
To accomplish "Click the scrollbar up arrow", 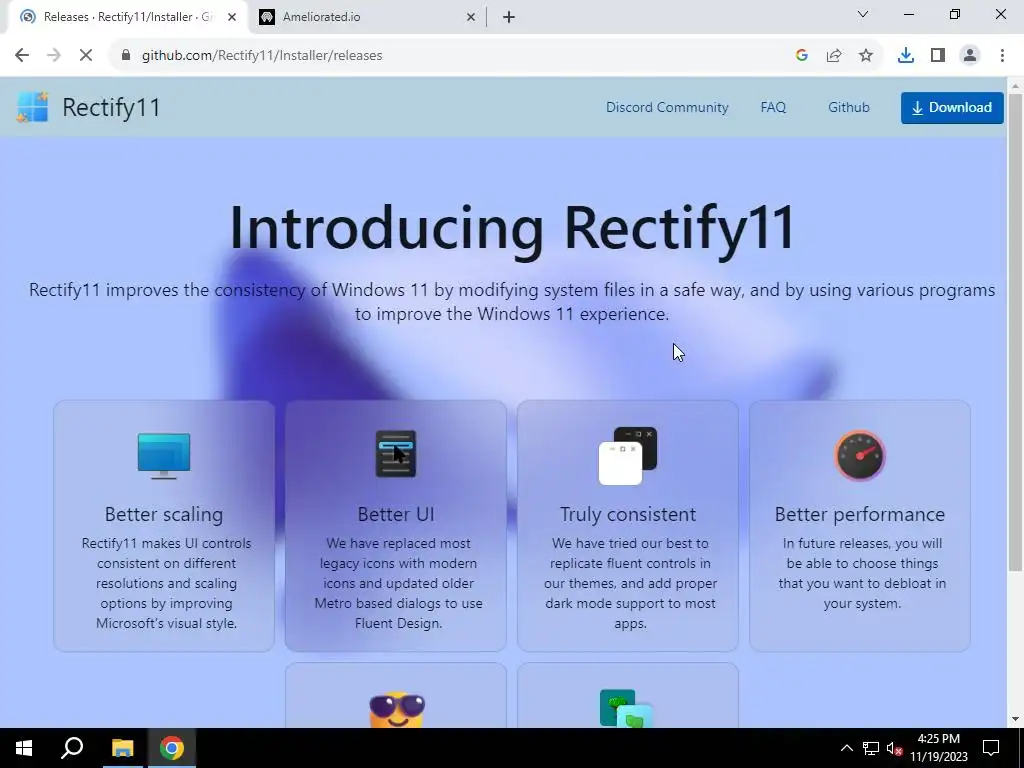I will pos(1016,86).
